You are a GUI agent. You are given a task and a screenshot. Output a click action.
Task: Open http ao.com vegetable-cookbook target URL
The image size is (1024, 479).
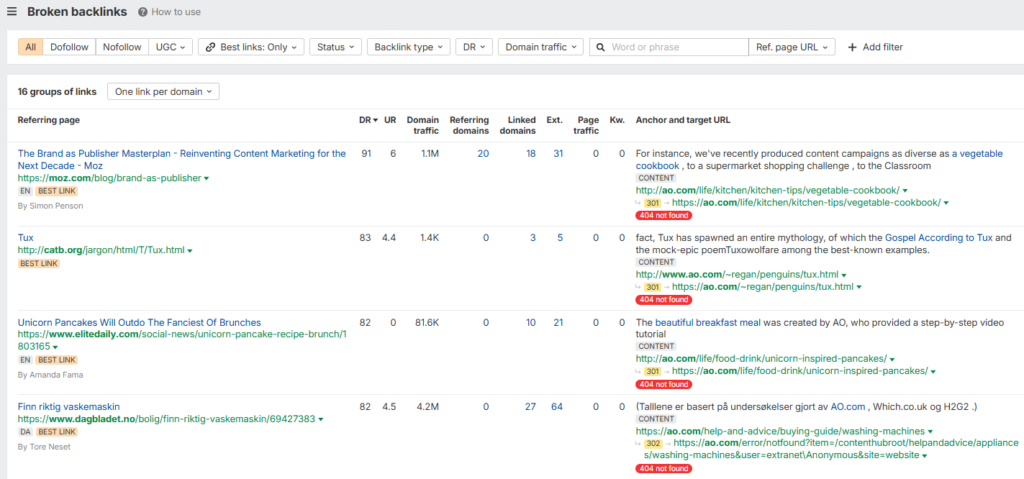coord(767,190)
